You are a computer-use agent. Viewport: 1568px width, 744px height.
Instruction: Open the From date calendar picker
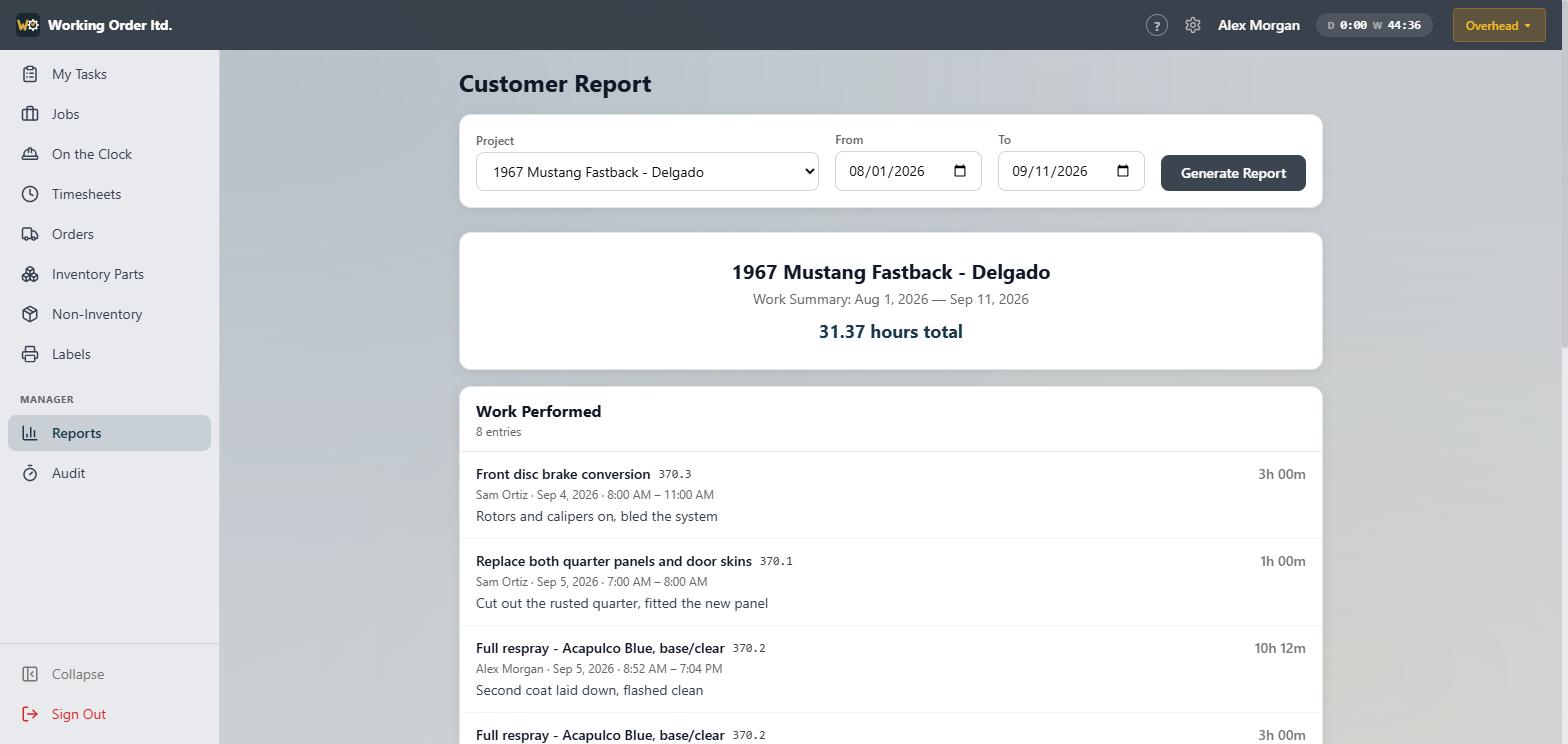click(960, 171)
